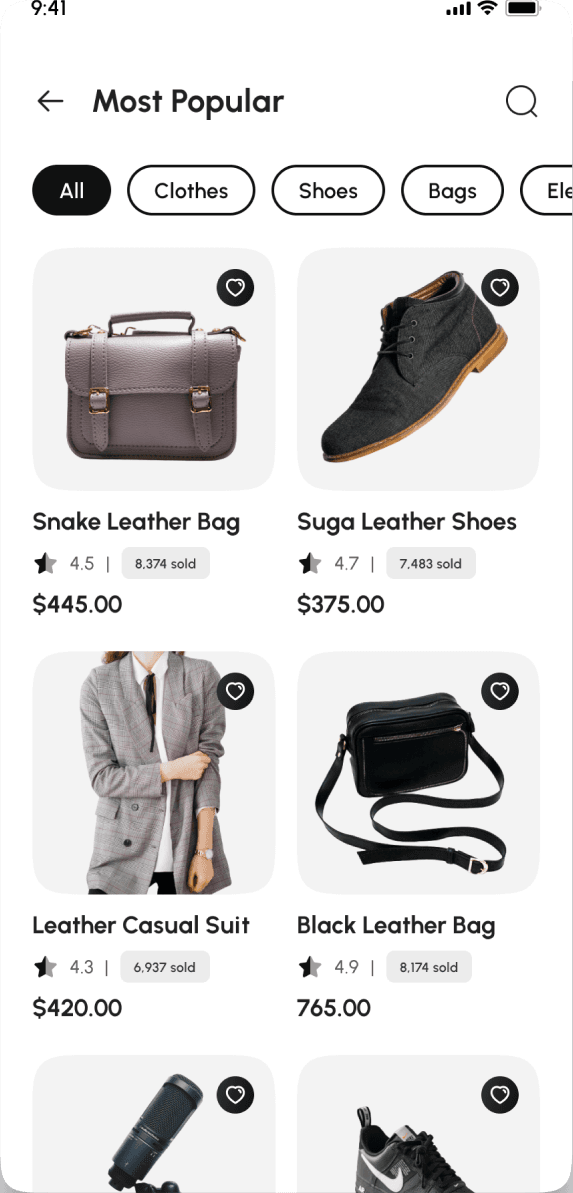View the Suga Leather Shoes product image

tap(419, 369)
